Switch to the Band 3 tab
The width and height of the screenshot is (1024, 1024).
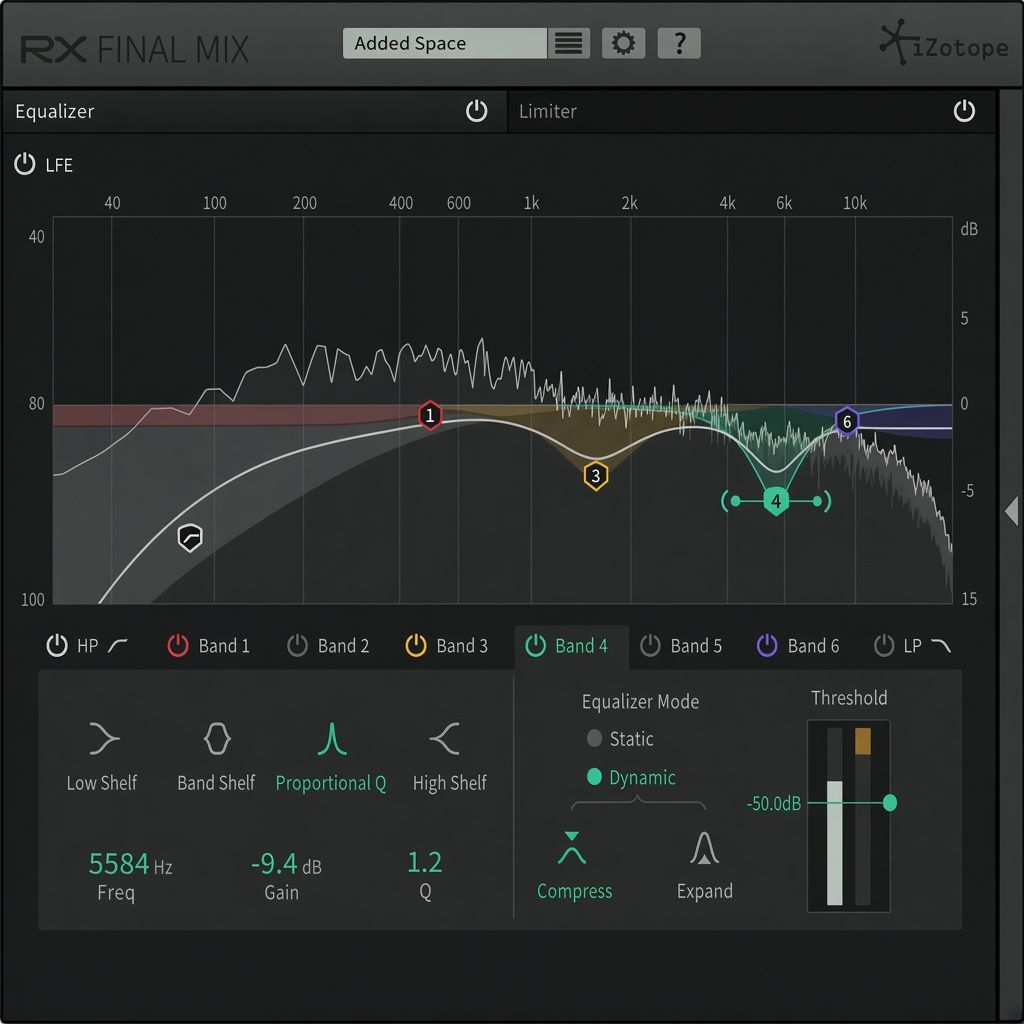462,646
